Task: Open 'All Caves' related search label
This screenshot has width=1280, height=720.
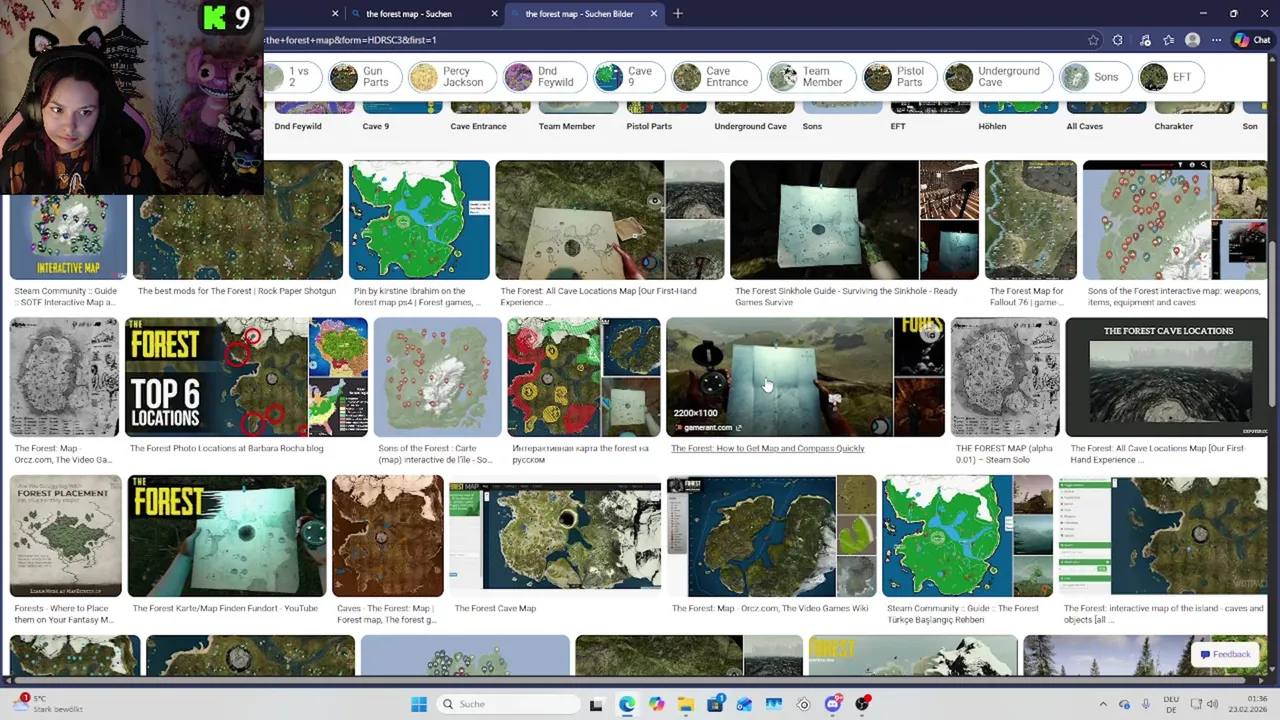Action: coord(1084,126)
